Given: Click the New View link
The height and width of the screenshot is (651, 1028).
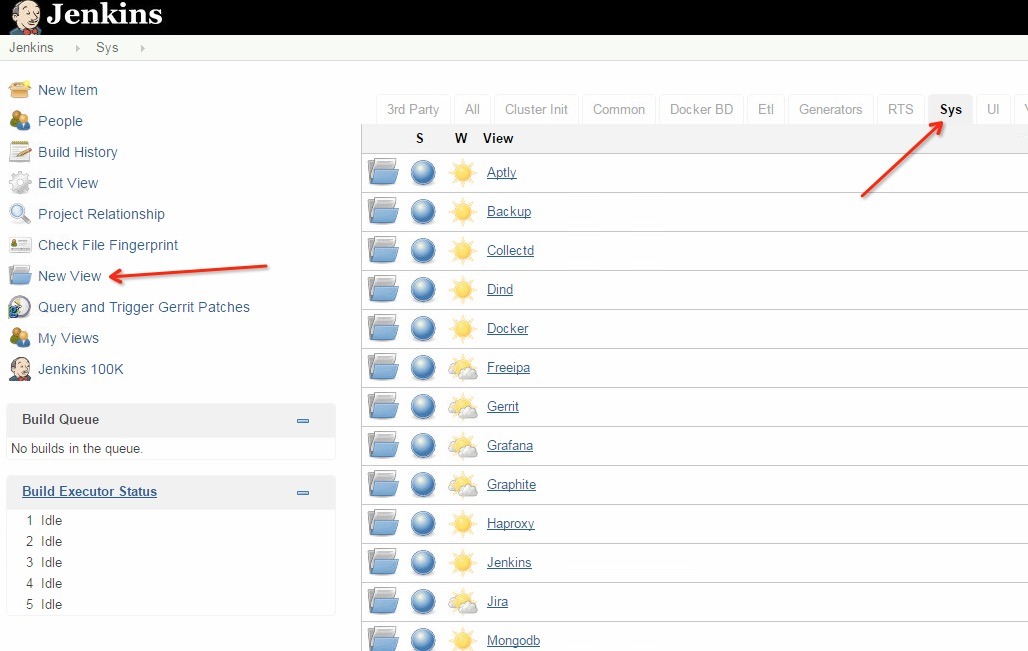Looking at the screenshot, I should point(70,276).
